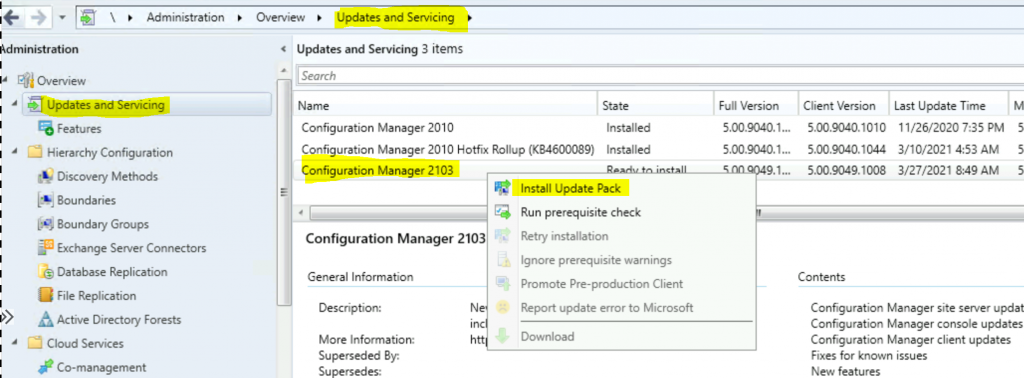Collapse the Overview tree node

click(x=5, y=80)
